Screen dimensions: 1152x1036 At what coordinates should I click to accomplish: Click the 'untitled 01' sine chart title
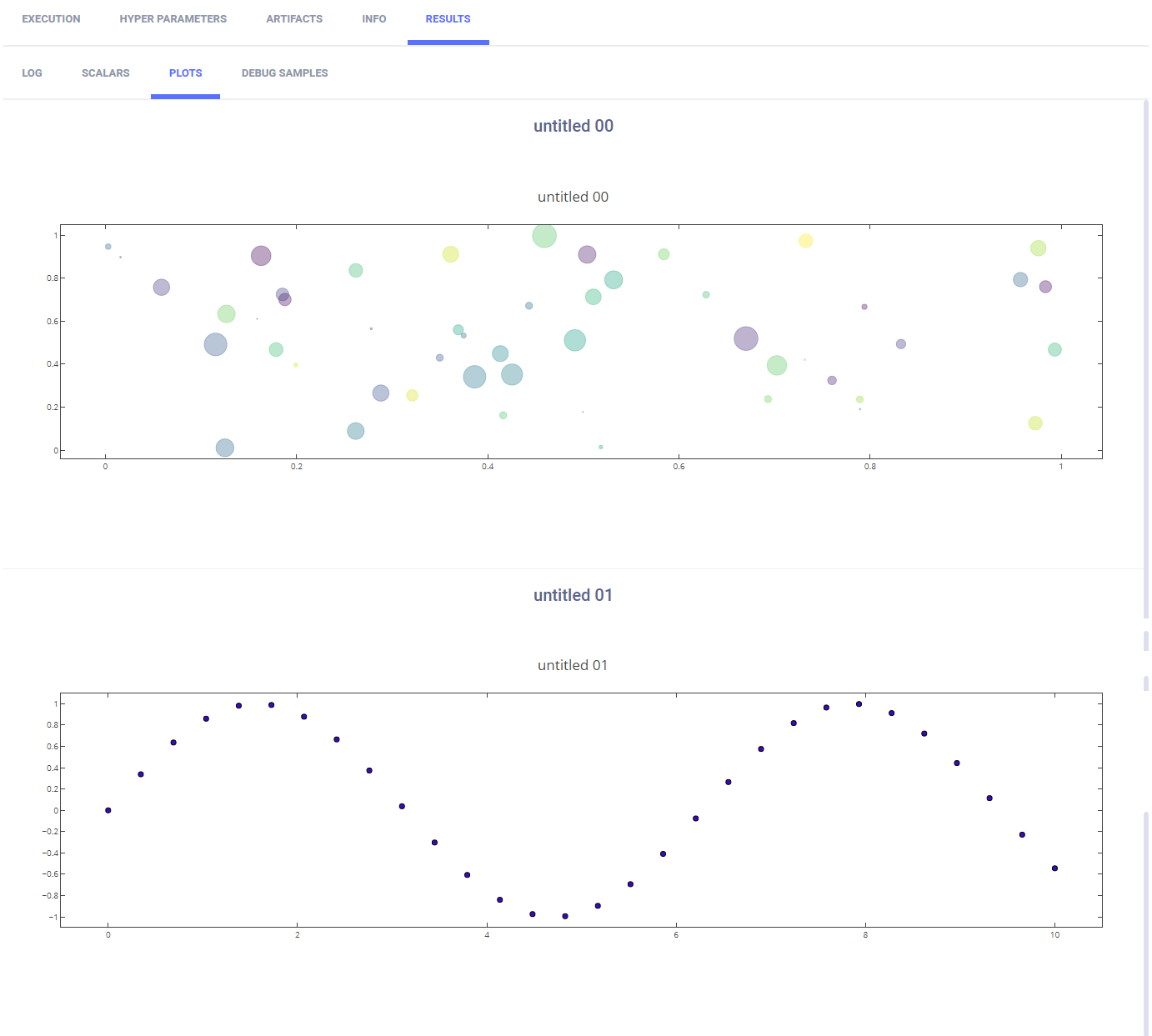[x=573, y=665]
